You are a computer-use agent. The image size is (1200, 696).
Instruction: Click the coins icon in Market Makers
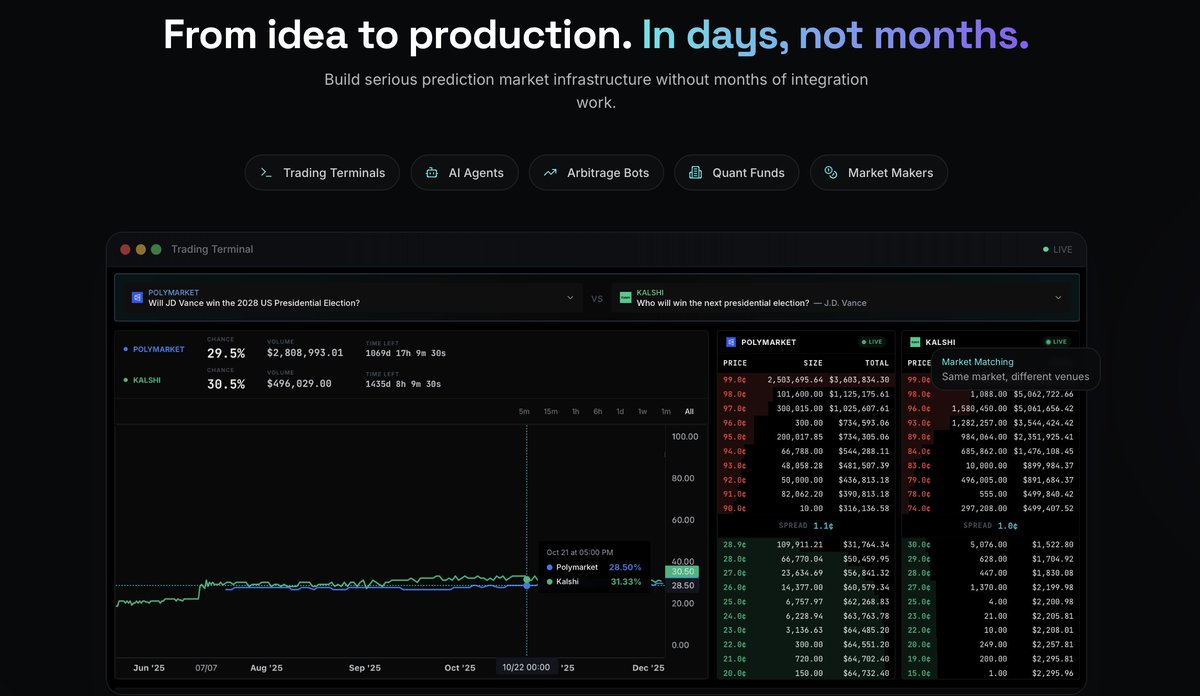tap(831, 173)
